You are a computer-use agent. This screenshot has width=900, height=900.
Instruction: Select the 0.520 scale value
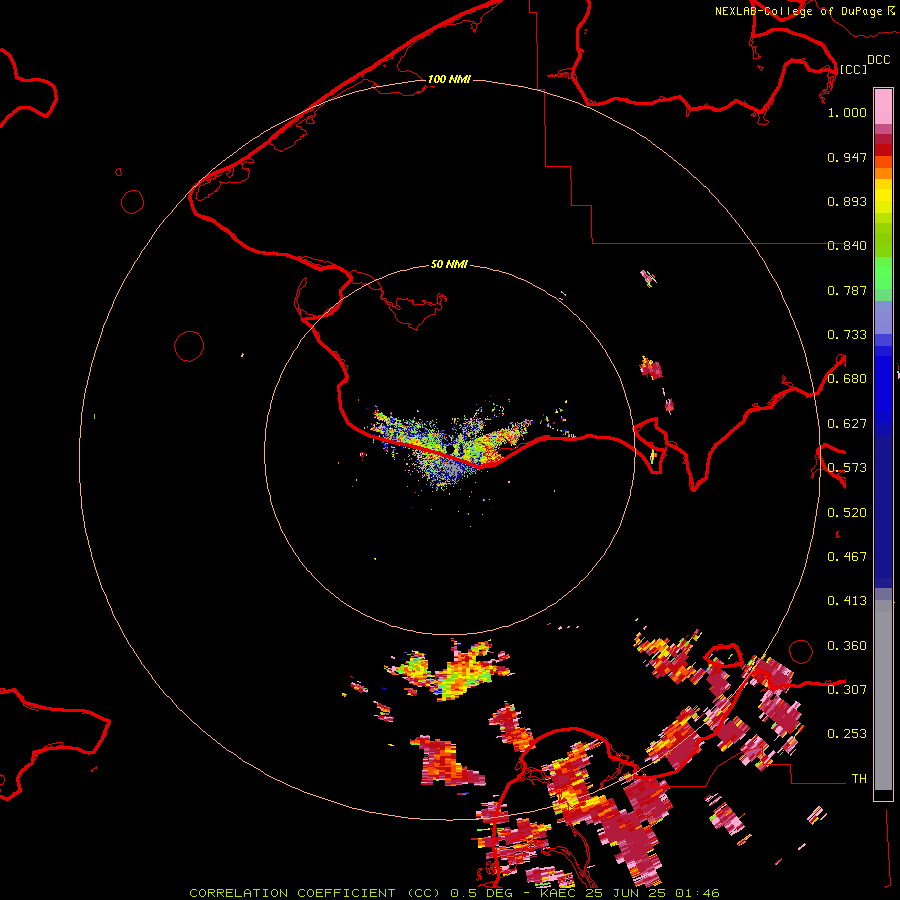(847, 513)
